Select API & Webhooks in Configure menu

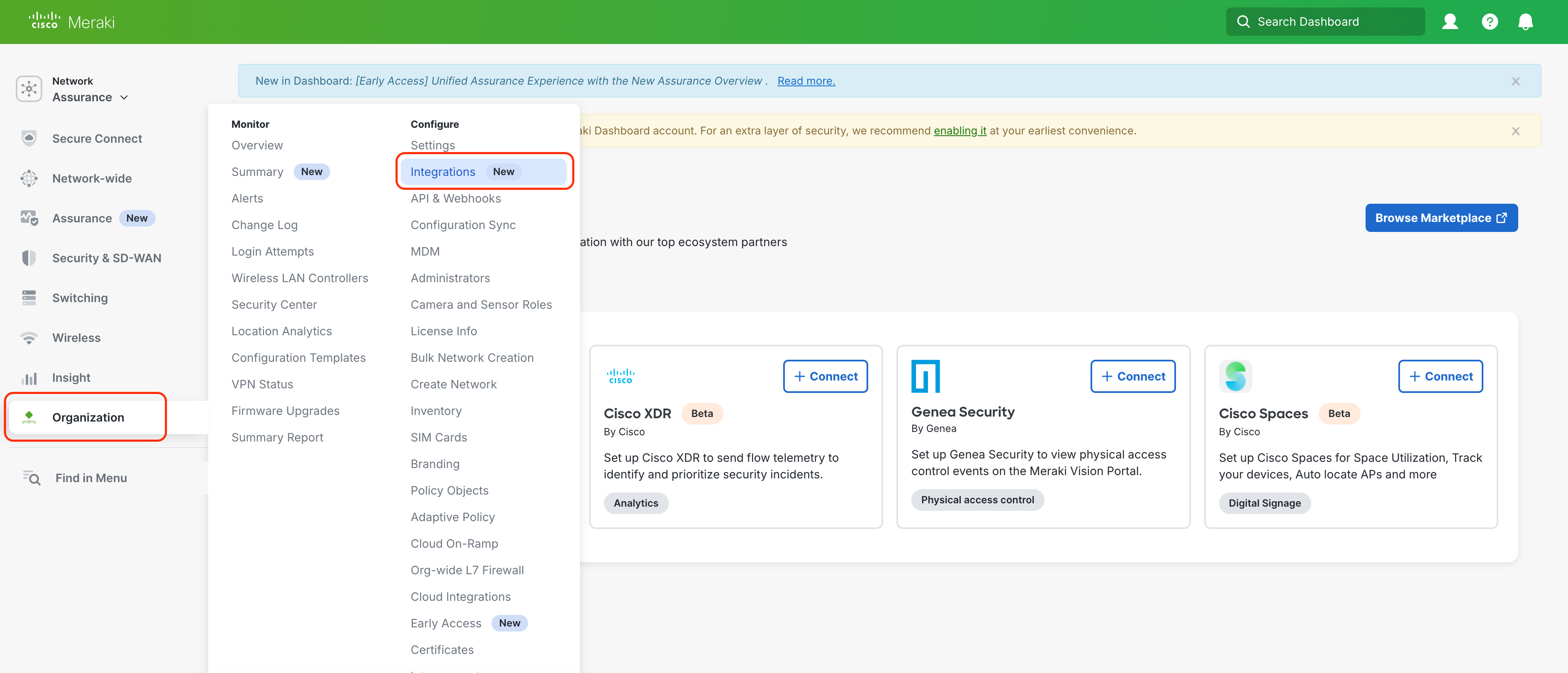click(x=455, y=199)
